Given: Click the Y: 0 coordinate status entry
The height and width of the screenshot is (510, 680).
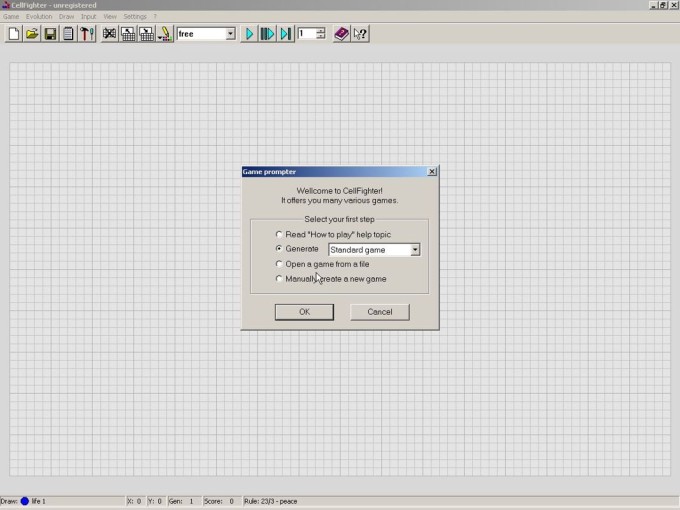Looking at the screenshot, I should [155, 501].
